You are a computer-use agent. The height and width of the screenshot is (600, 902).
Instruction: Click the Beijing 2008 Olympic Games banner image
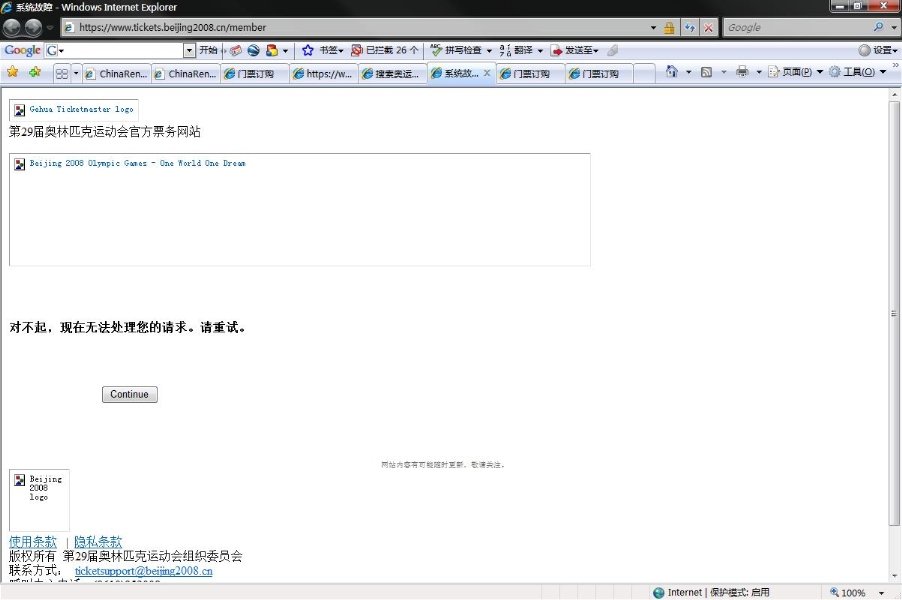(300, 209)
